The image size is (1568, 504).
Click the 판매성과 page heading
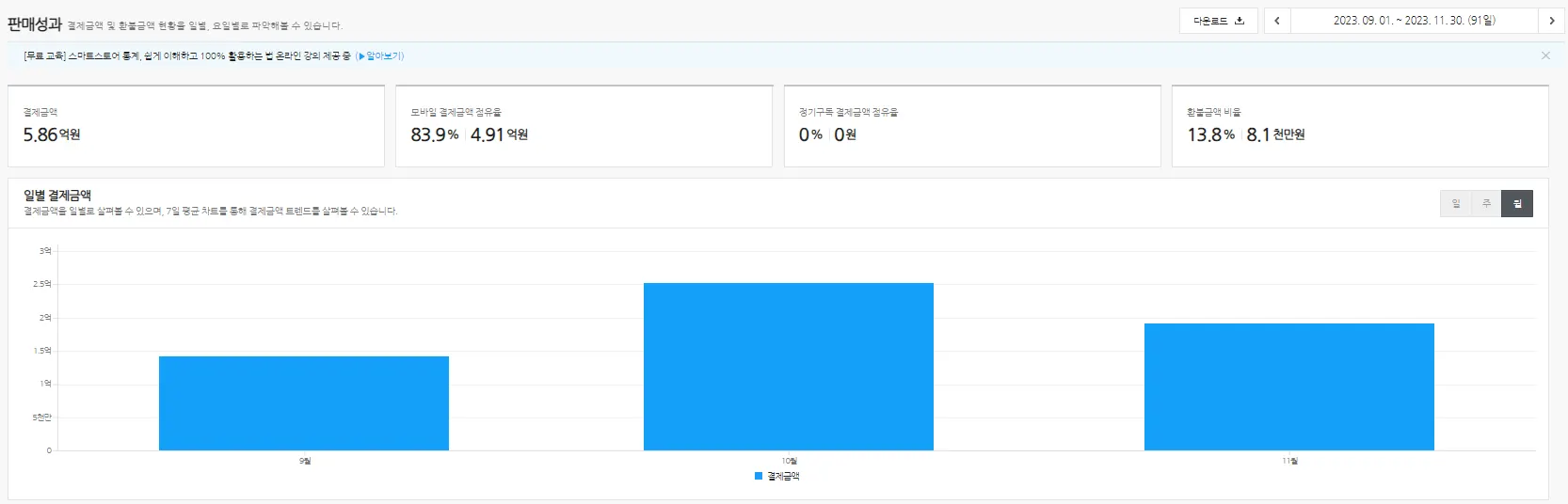tap(35, 24)
